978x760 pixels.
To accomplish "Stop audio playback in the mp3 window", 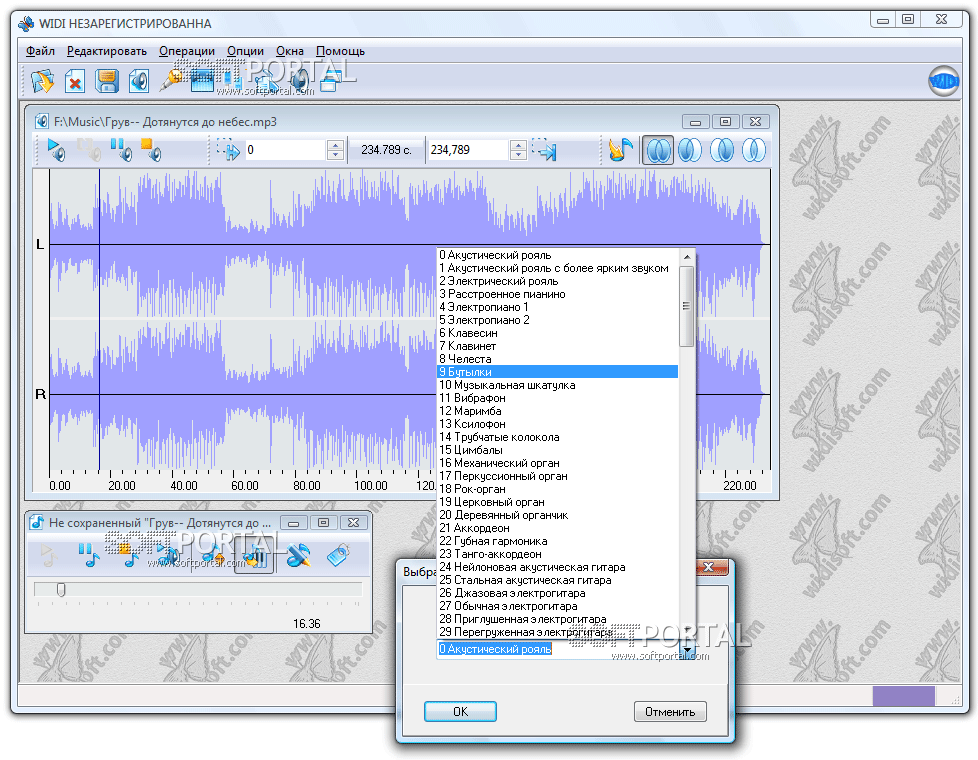I will pyautogui.click(x=150, y=150).
